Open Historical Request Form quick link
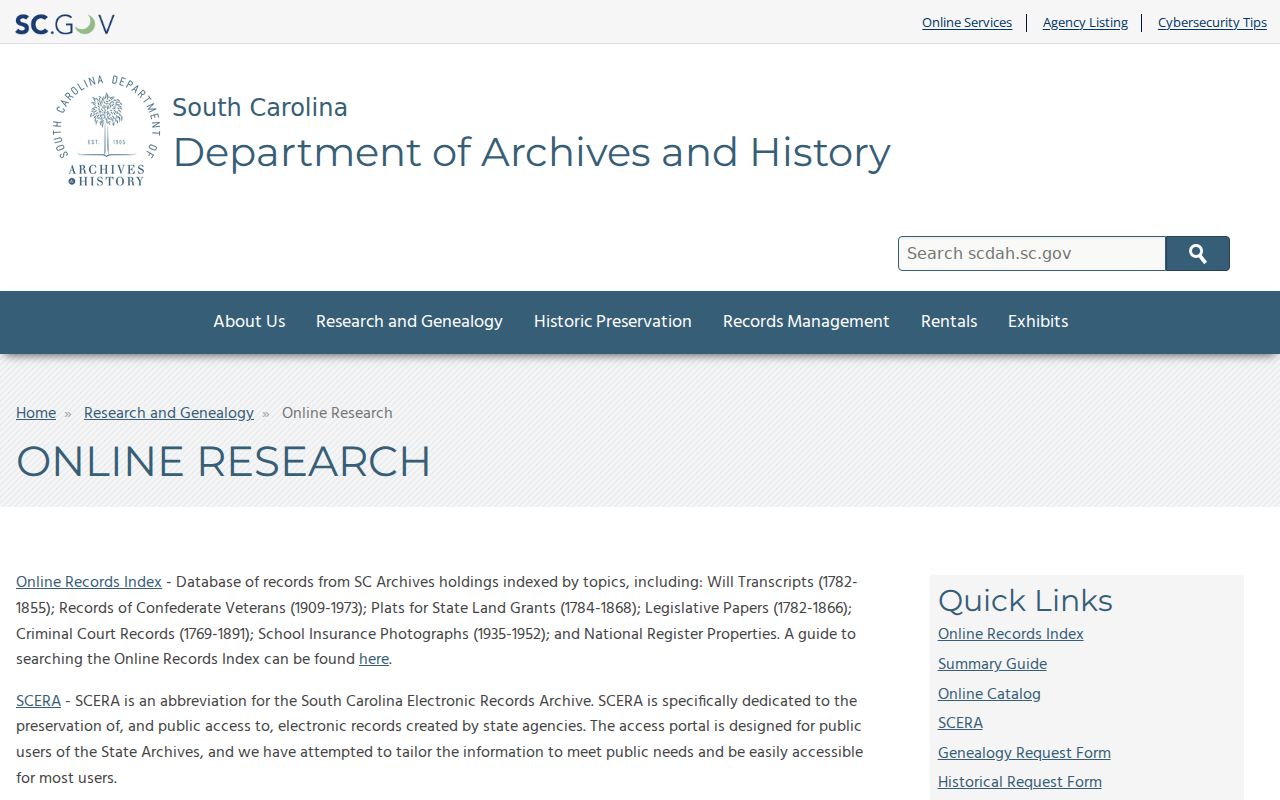The height and width of the screenshot is (800, 1280). (1020, 782)
